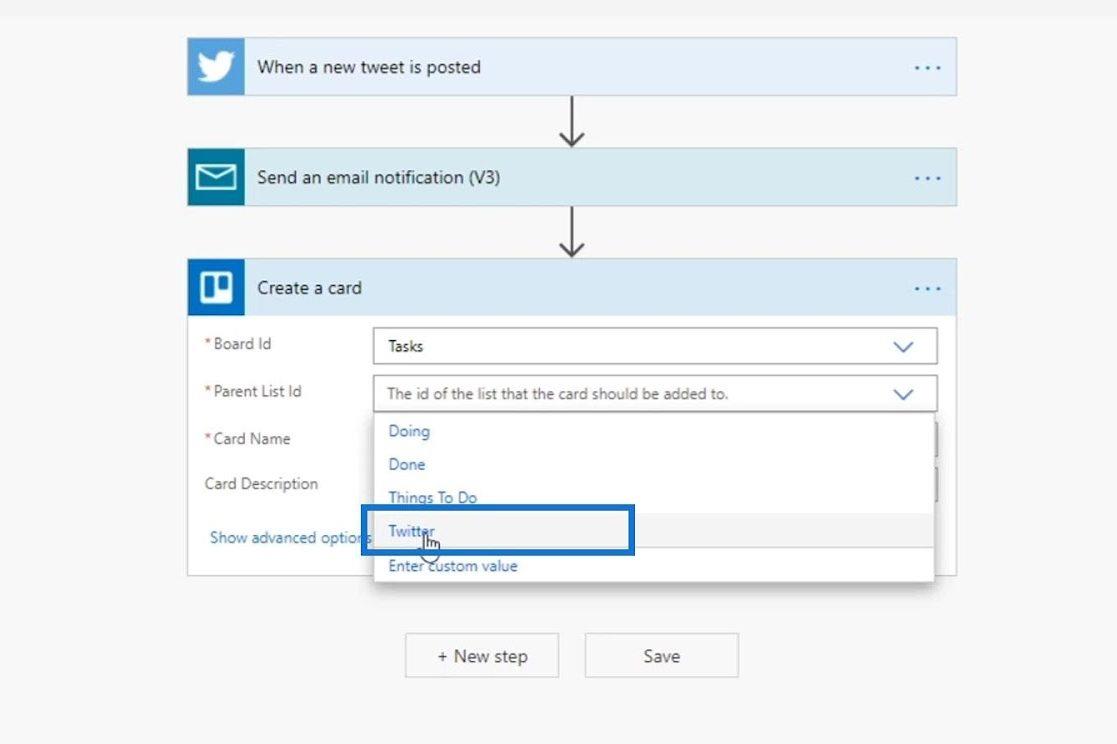Collapse the Parent List Id dropdown chevron
This screenshot has width=1117, height=744.
pyautogui.click(x=903, y=394)
